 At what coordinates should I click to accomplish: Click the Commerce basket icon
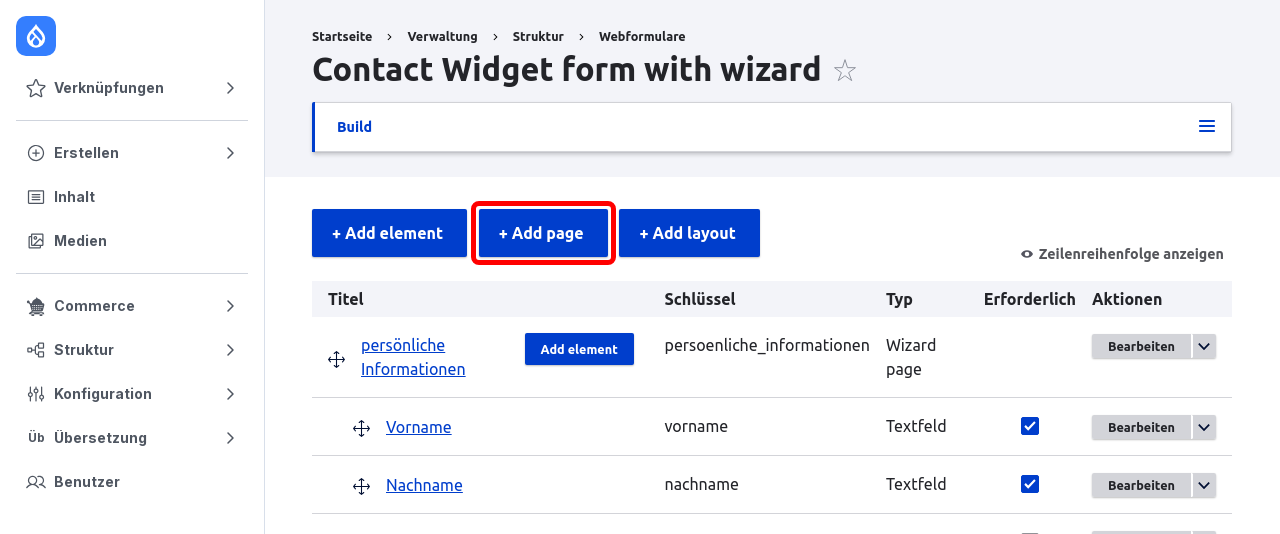(36, 306)
